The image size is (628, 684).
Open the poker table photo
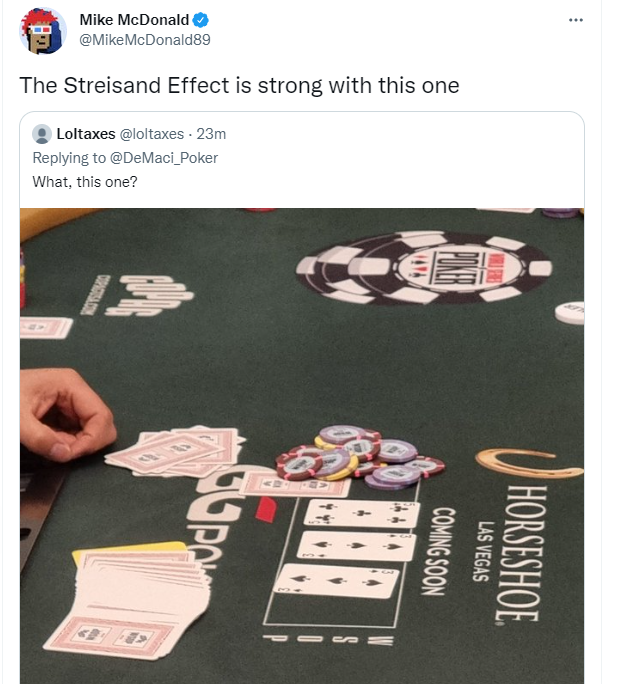coord(302,446)
